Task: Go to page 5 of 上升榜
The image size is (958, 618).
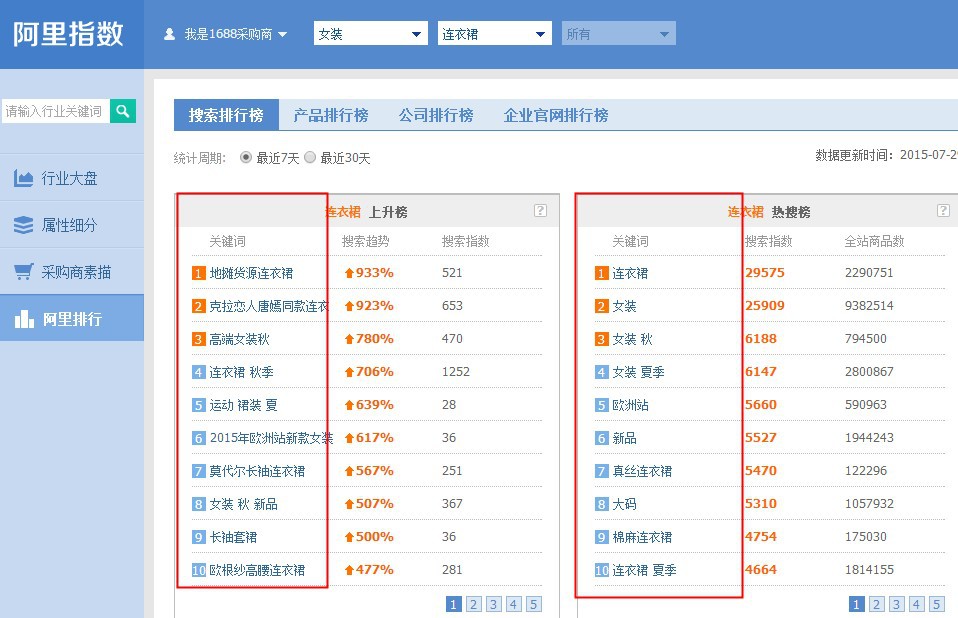Action: click(x=533, y=605)
